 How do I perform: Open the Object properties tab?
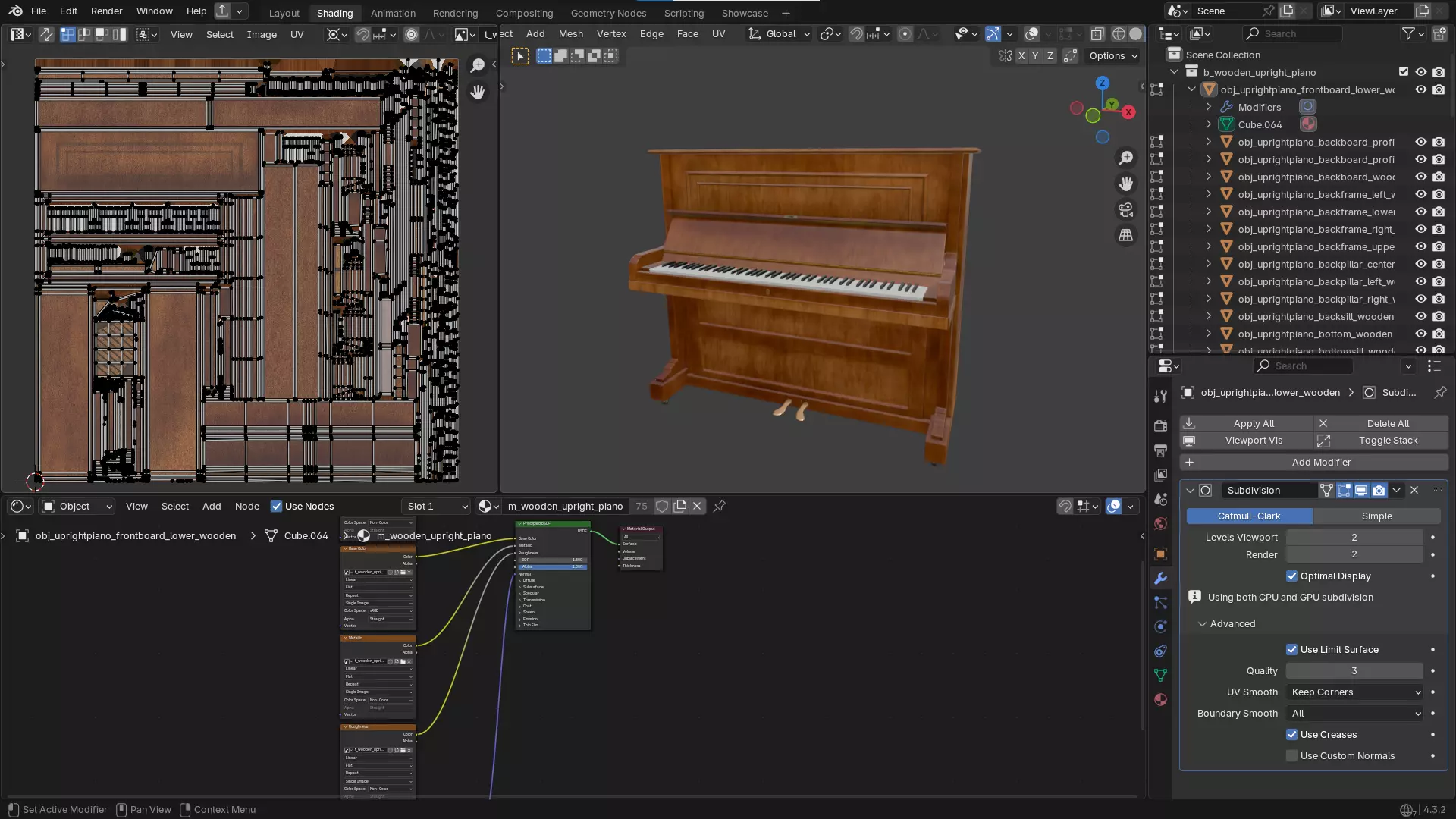coord(1160,554)
